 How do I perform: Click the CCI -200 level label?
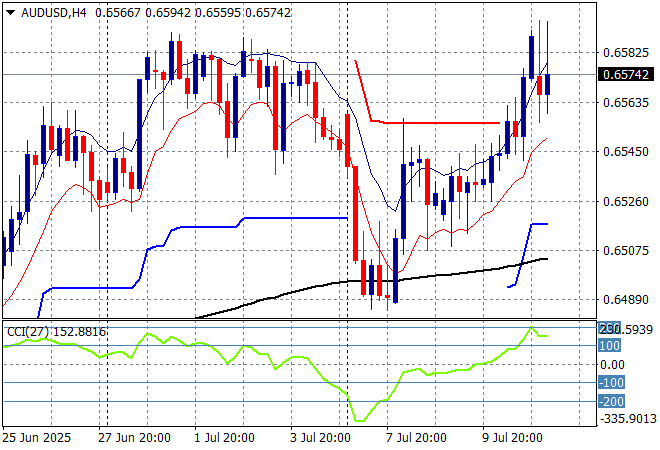[611, 401]
